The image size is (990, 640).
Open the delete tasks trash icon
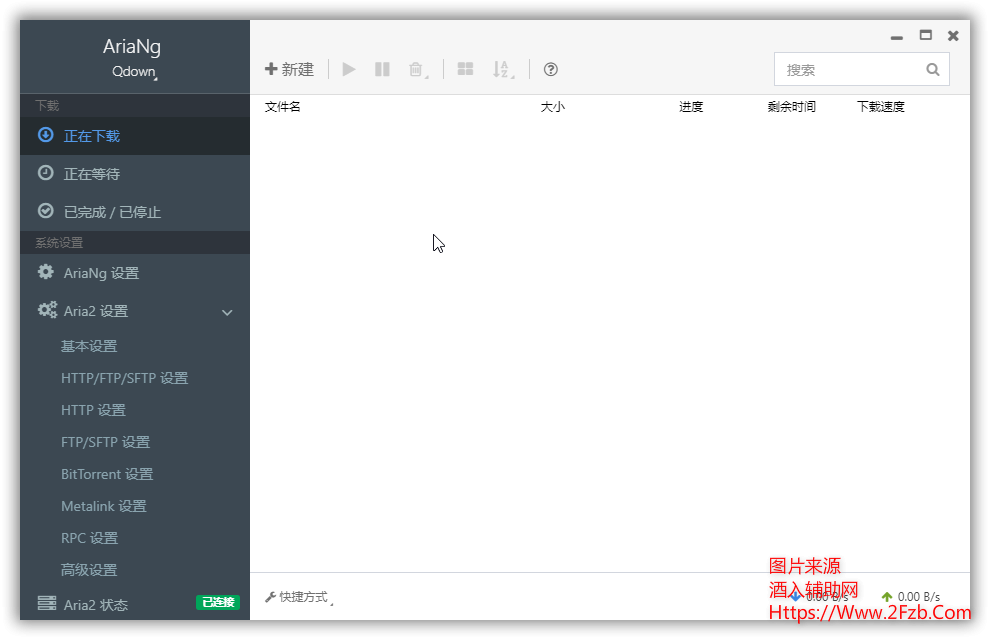[x=416, y=69]
